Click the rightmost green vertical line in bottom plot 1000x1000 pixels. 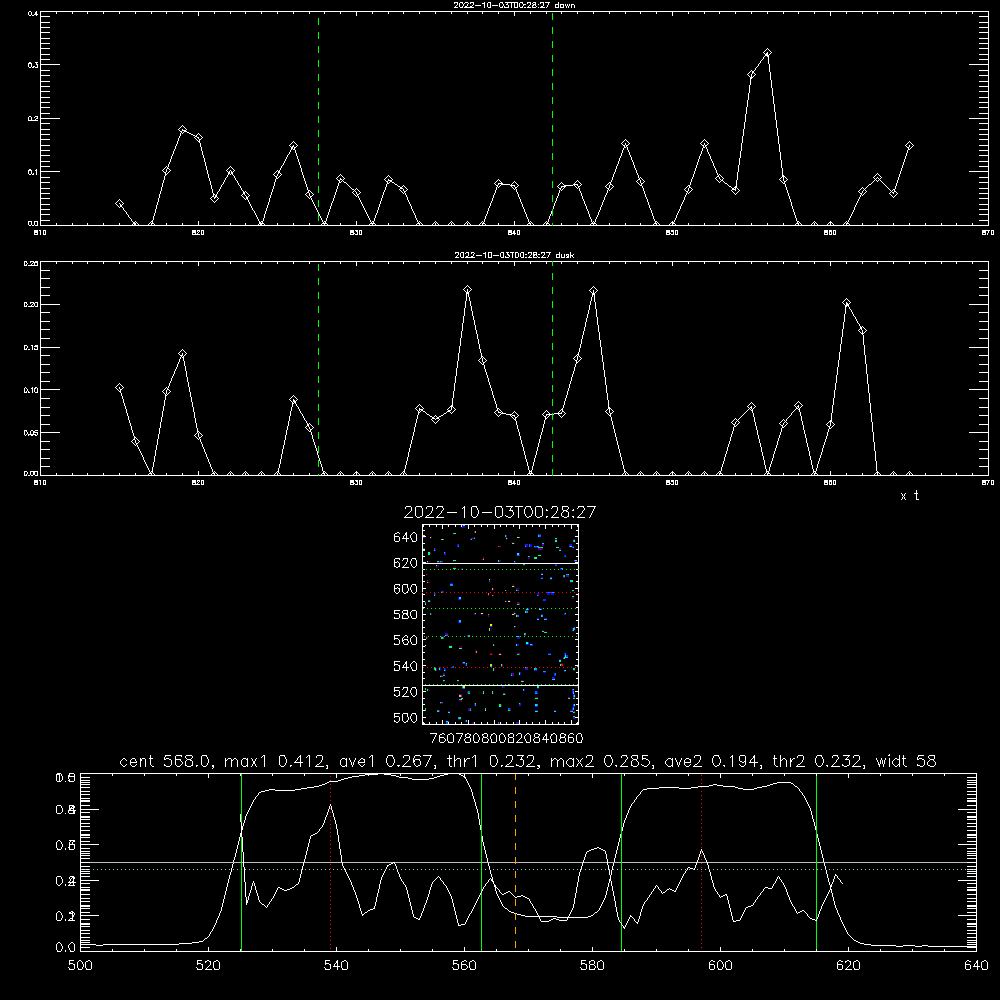coord(816,861)
